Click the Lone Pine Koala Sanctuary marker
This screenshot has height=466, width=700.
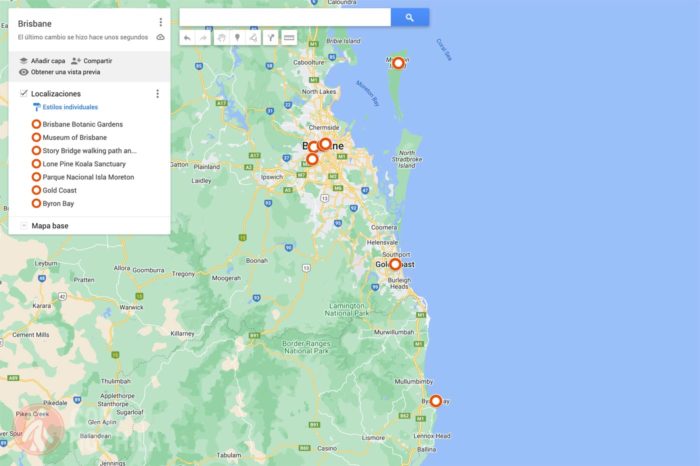tap(312, 159)
